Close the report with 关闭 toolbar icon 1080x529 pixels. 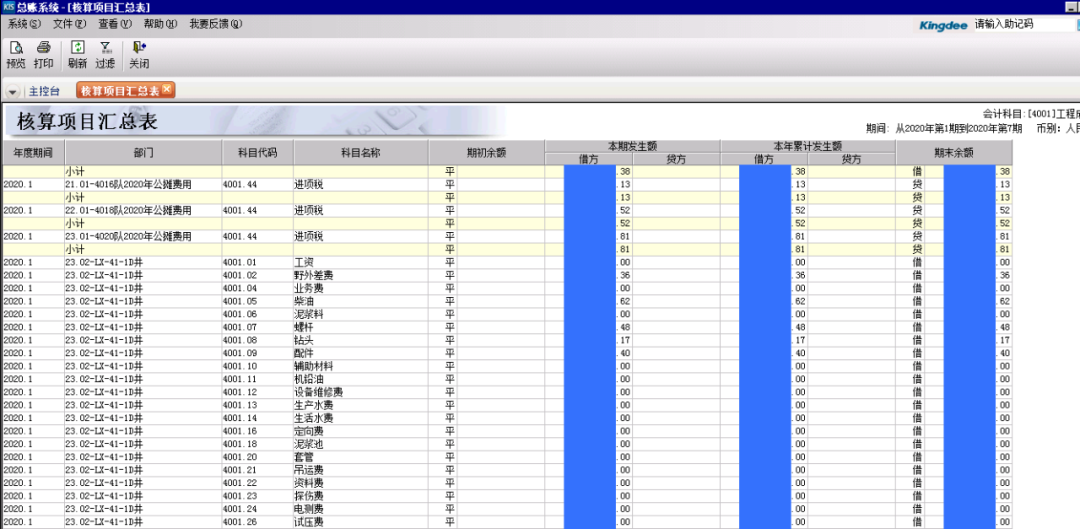coord(139,55)
